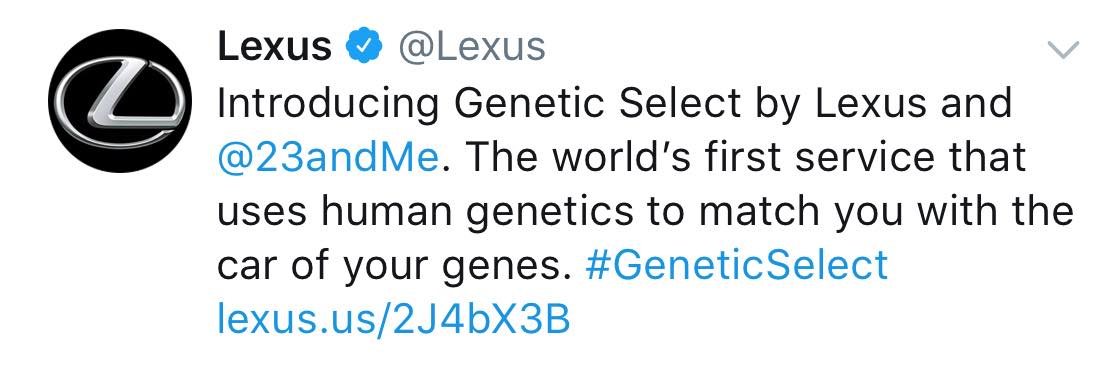Visit the @Lexus handle
Viewport: 1111px width, 375px height.
click(x=471, y=47)
